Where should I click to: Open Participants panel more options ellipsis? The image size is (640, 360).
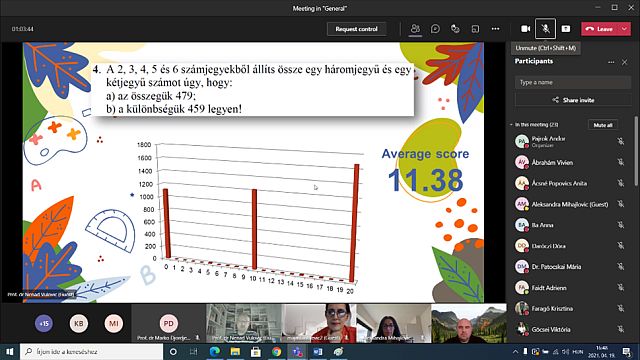[x=611, y=62]
